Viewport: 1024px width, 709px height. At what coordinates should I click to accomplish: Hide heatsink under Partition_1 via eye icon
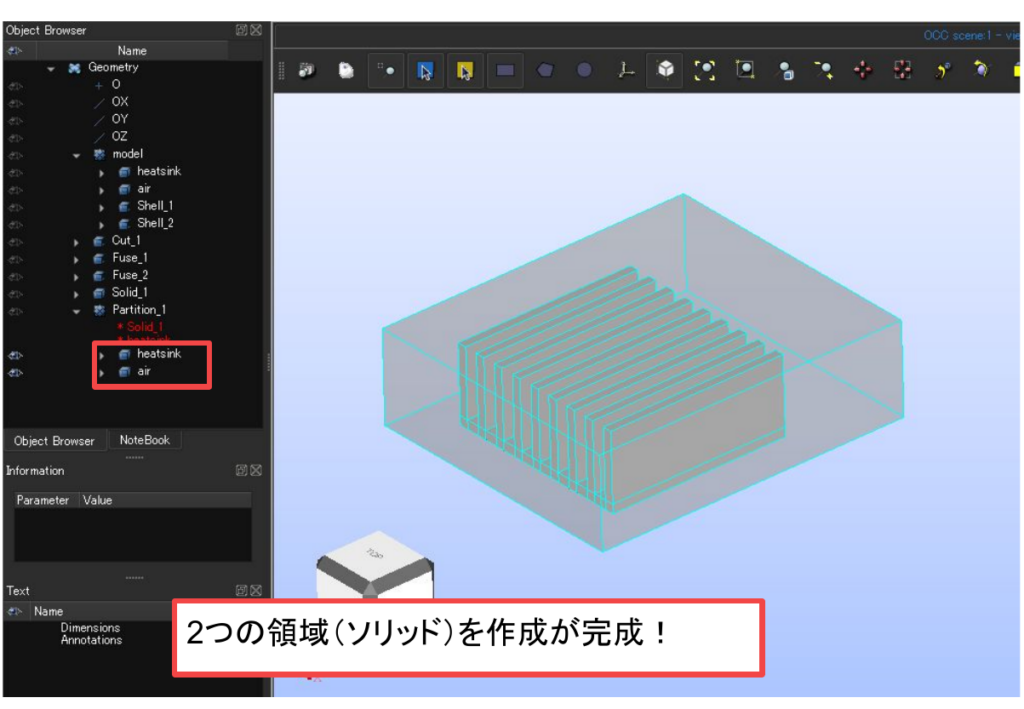pyautogui.click(x=15, y=355)
